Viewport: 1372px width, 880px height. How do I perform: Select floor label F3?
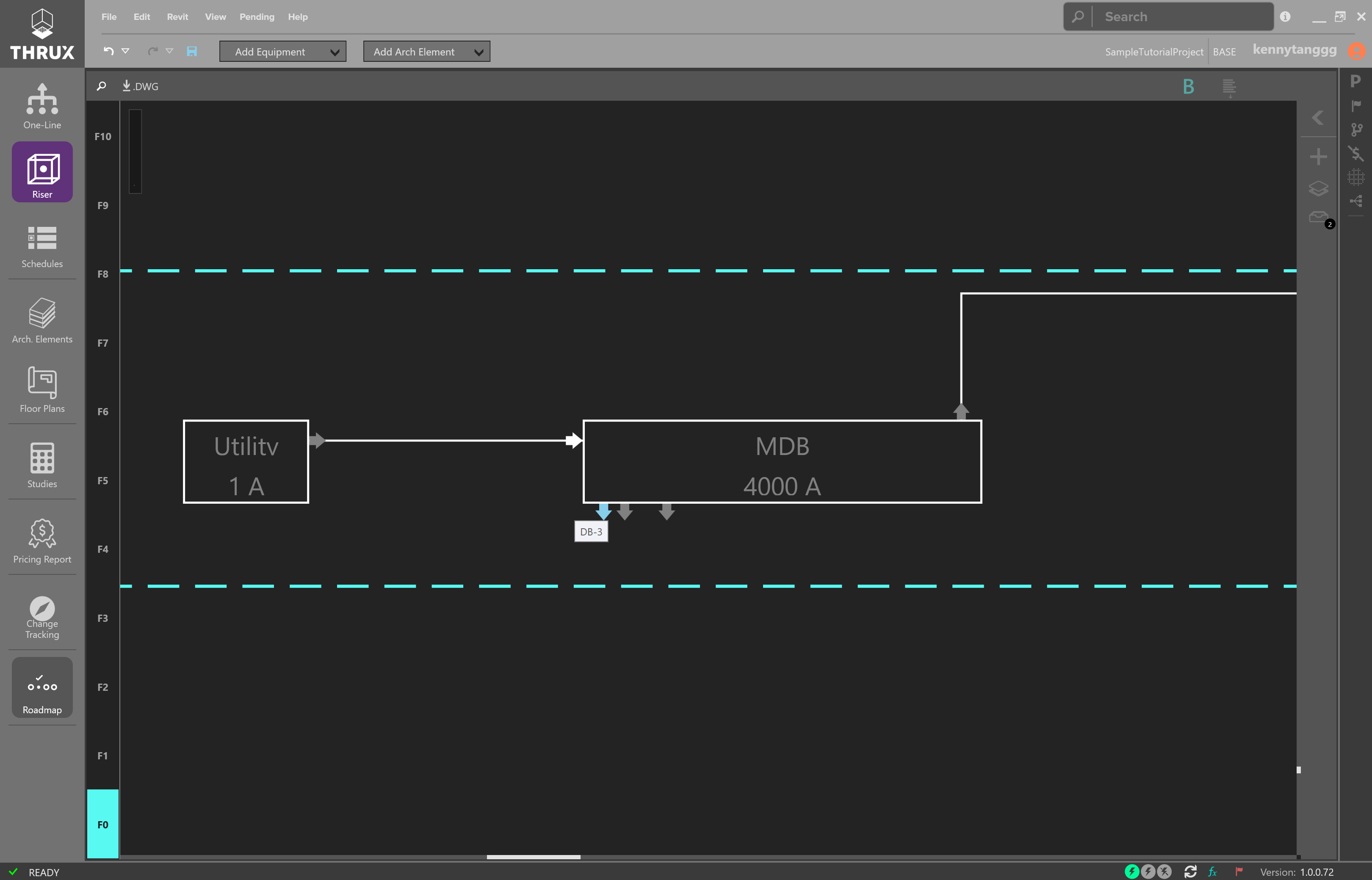103,618
